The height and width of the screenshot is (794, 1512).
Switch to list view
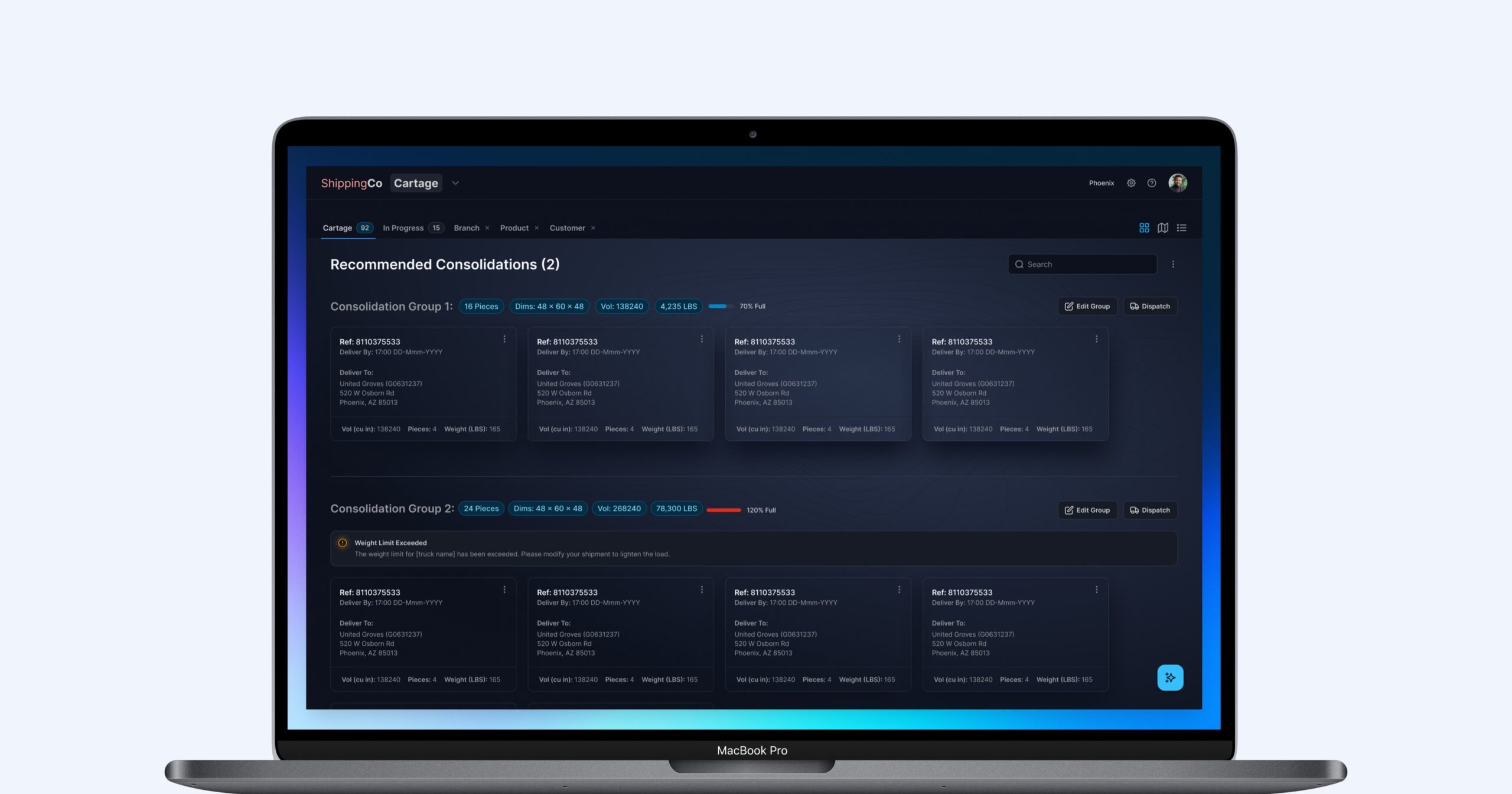[x=1181, y=228]
